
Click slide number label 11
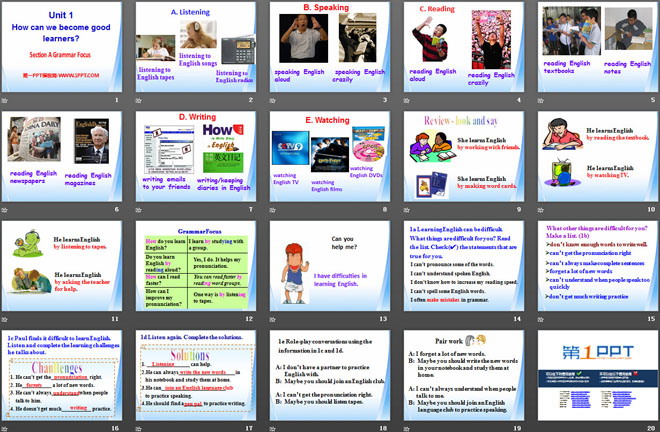click(x=115, y=319)
